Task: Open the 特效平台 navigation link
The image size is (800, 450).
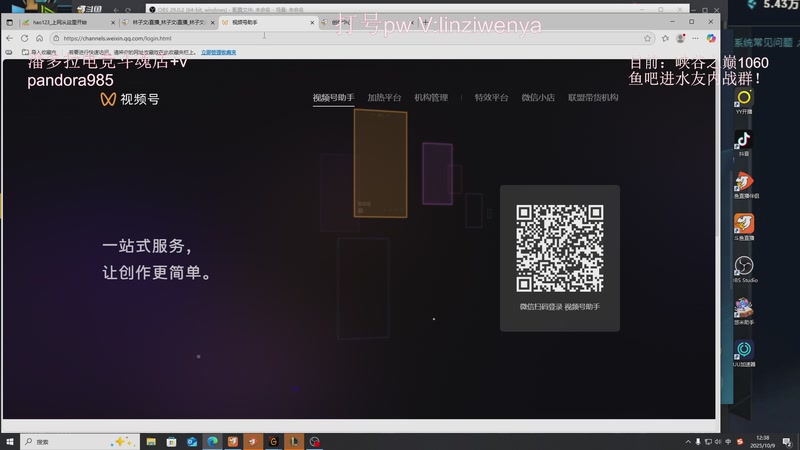Action: 491,97
